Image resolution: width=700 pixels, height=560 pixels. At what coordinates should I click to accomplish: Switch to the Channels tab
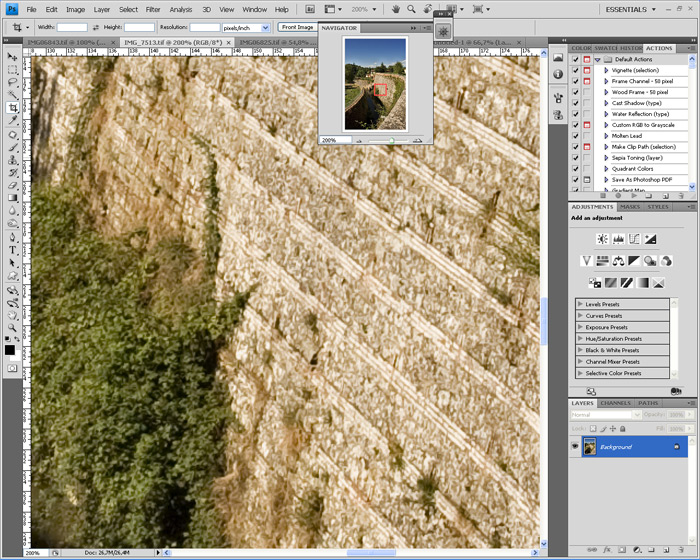(x=615, y=403)
